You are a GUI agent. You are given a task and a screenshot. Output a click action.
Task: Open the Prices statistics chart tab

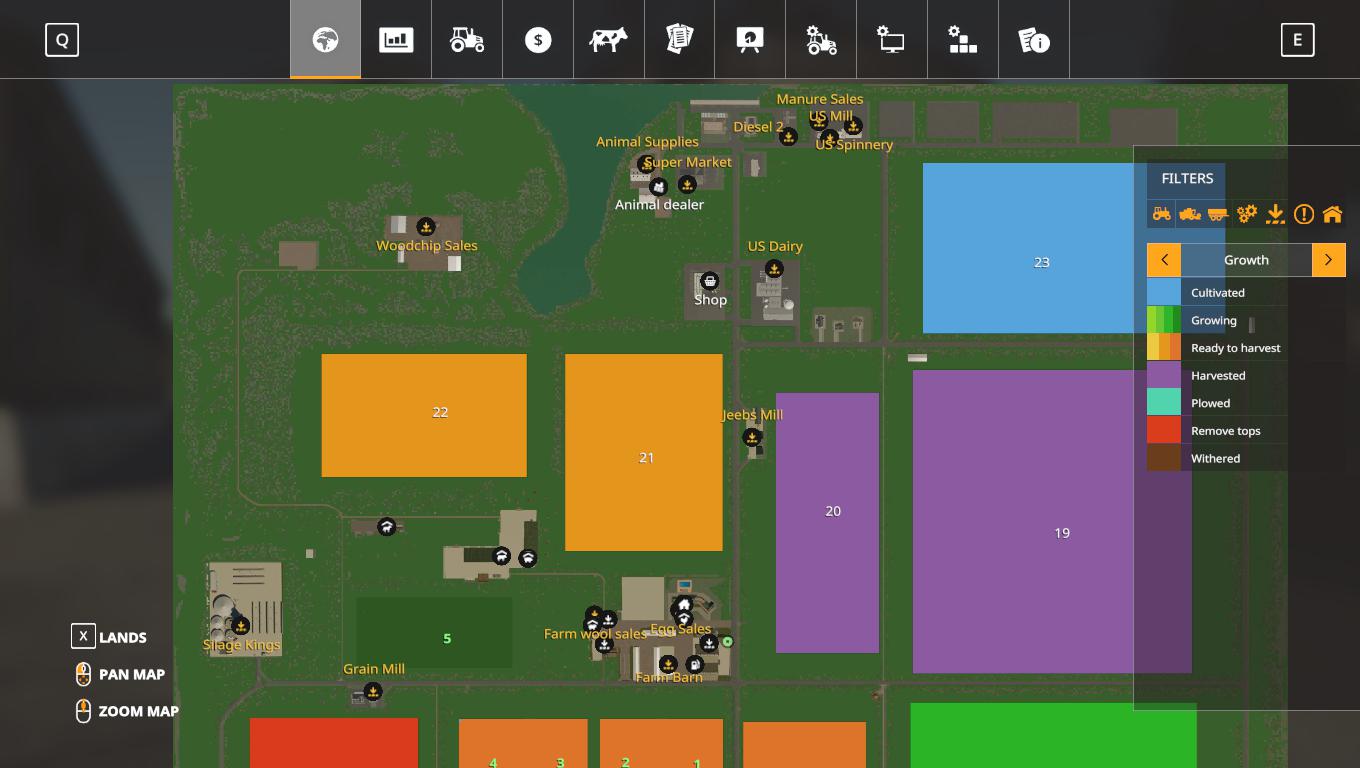(396, 40)
